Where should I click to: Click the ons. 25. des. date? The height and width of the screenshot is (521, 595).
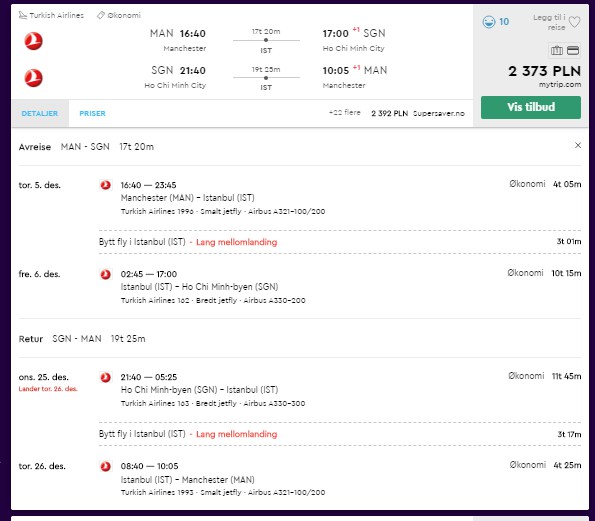point(44,377)
